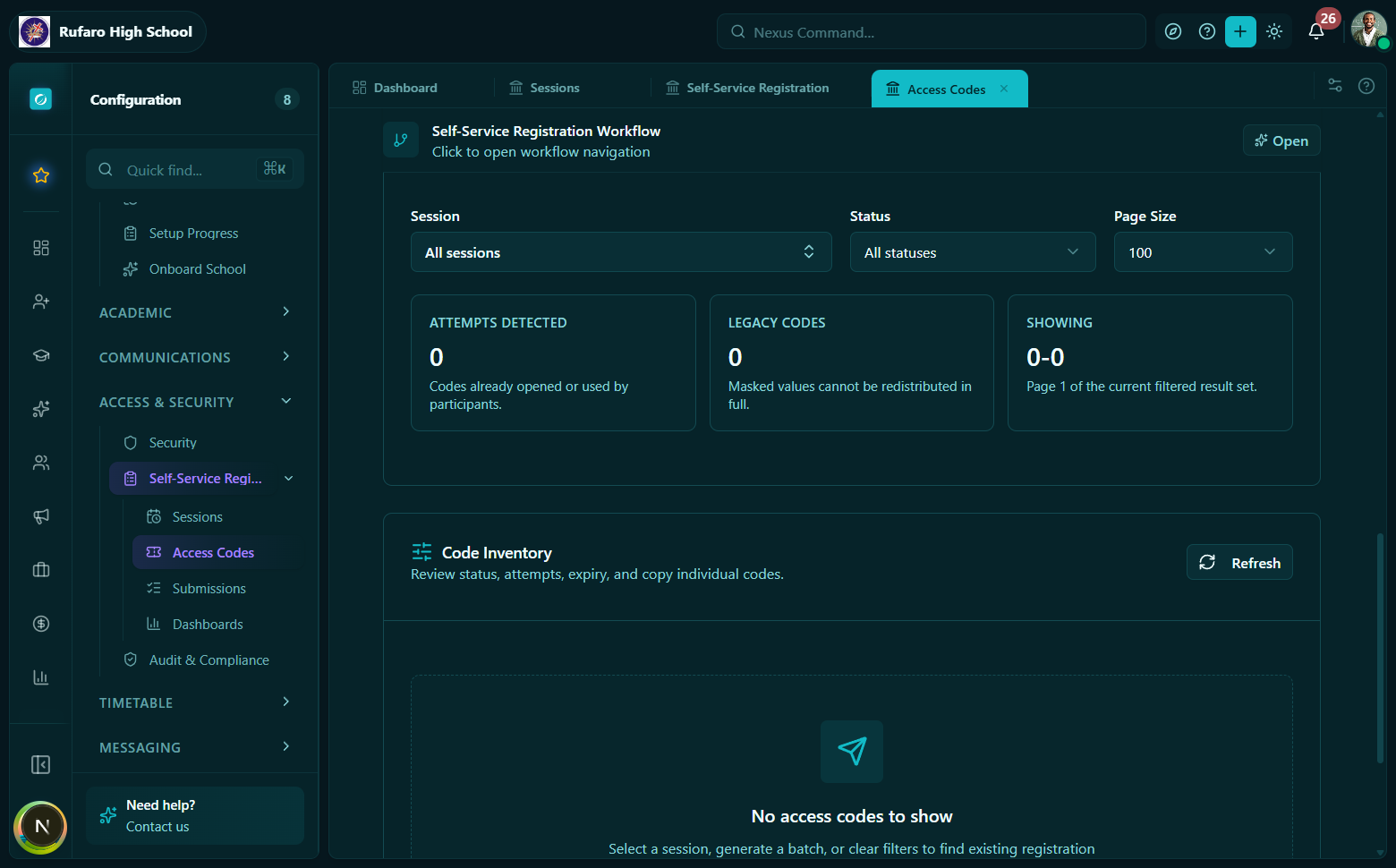Open Submissions in sidebar
The height and width of the screenshot is (868, 1396).
click(x=209, y=589)
